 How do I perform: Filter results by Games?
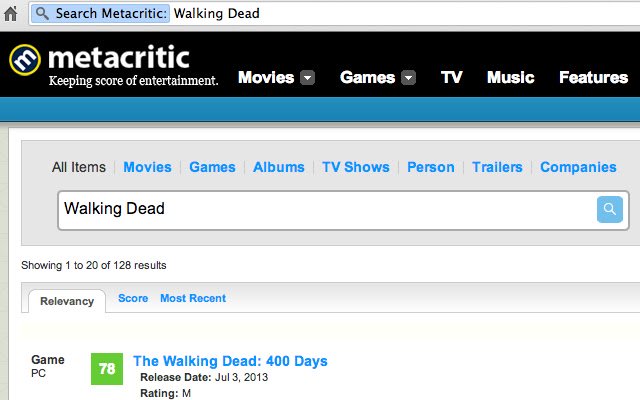(x=212, y=167)
